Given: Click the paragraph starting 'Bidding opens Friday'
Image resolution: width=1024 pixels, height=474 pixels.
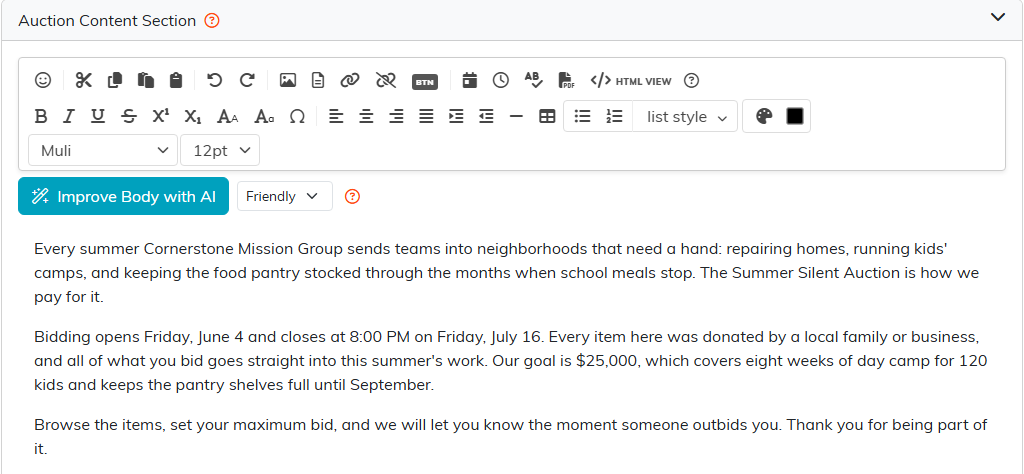Looking at the screenshot, I should pyautogui.click(x=510, y=361).
